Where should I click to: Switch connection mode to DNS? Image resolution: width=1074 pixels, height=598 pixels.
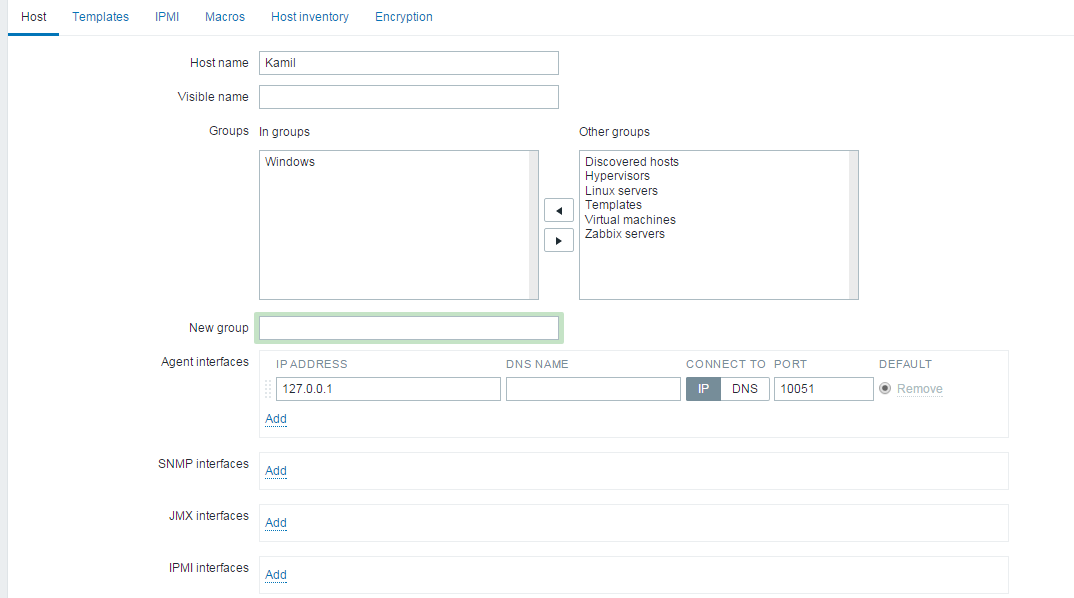tap(746, 388)
